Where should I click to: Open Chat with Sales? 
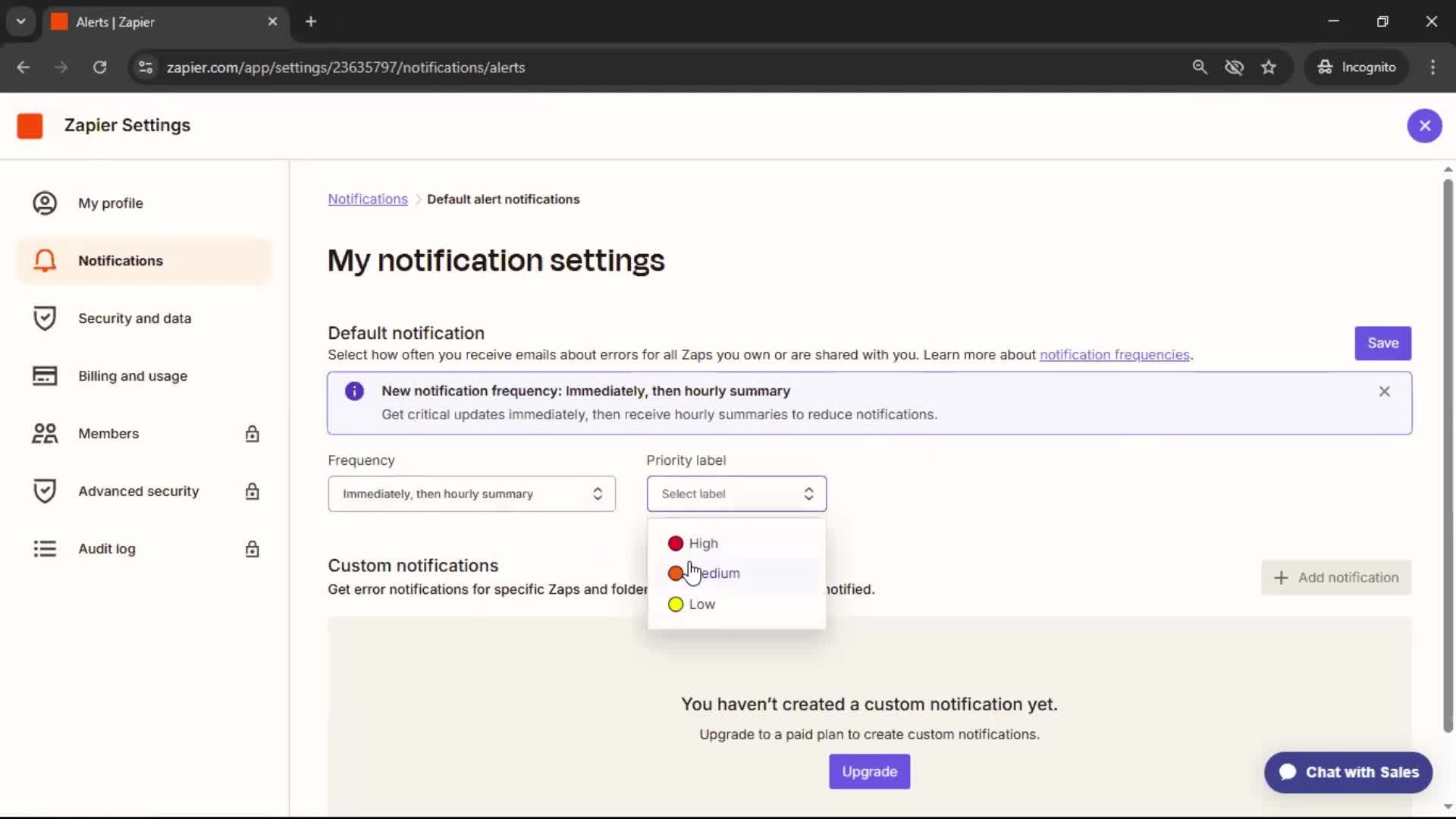pyautogui.click(x=1348, y=772)
